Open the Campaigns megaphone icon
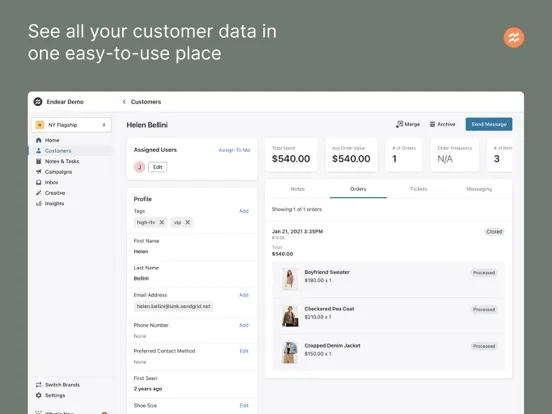552x414 pixels. click(39, 172)
